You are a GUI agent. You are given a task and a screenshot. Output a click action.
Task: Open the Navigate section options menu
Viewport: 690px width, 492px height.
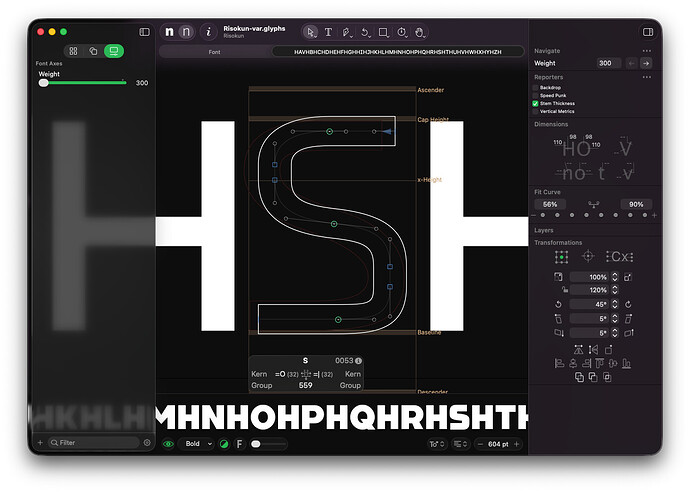click(646, 51)
